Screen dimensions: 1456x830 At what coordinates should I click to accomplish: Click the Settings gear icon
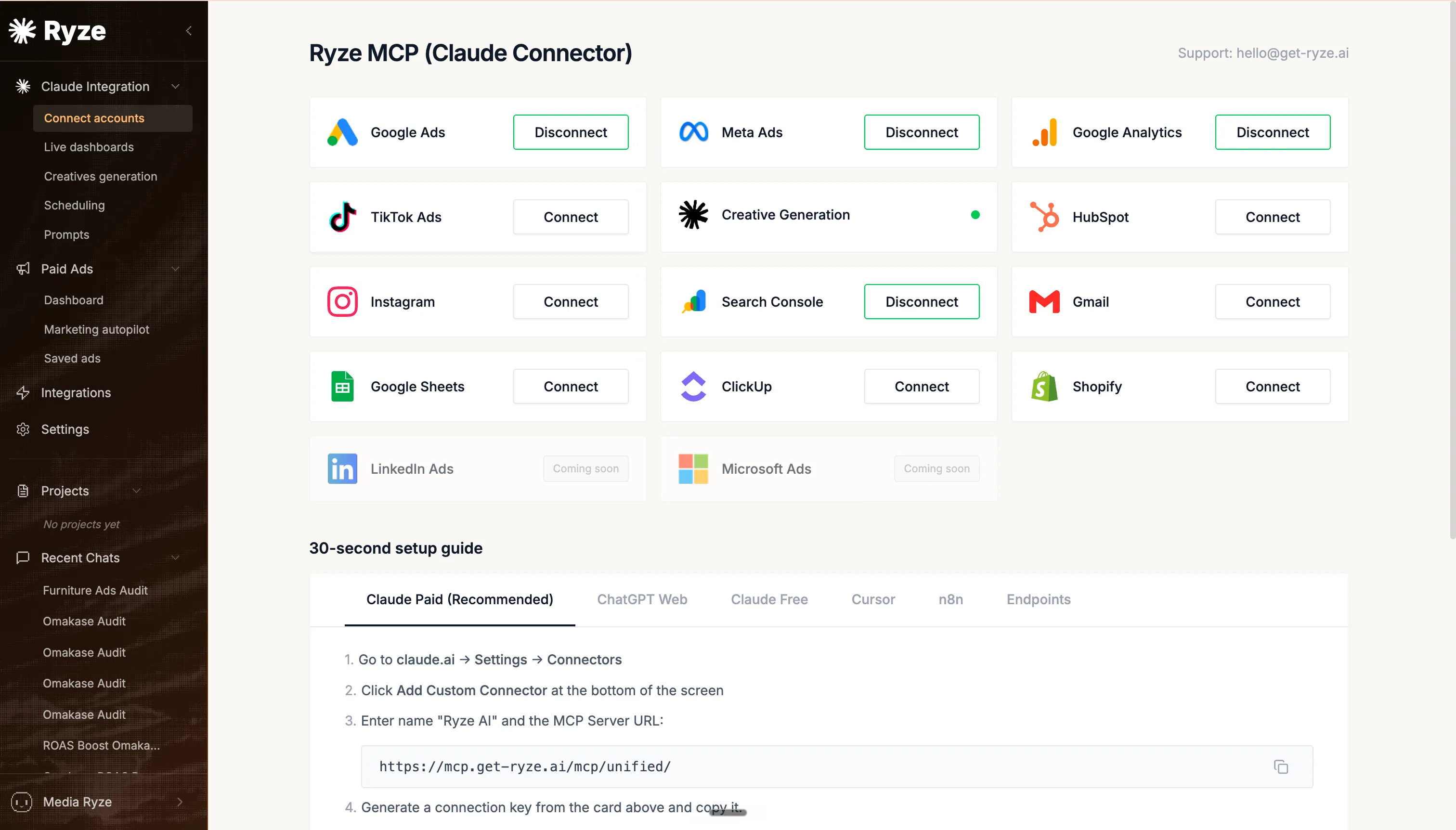click(x=23, y=429)
